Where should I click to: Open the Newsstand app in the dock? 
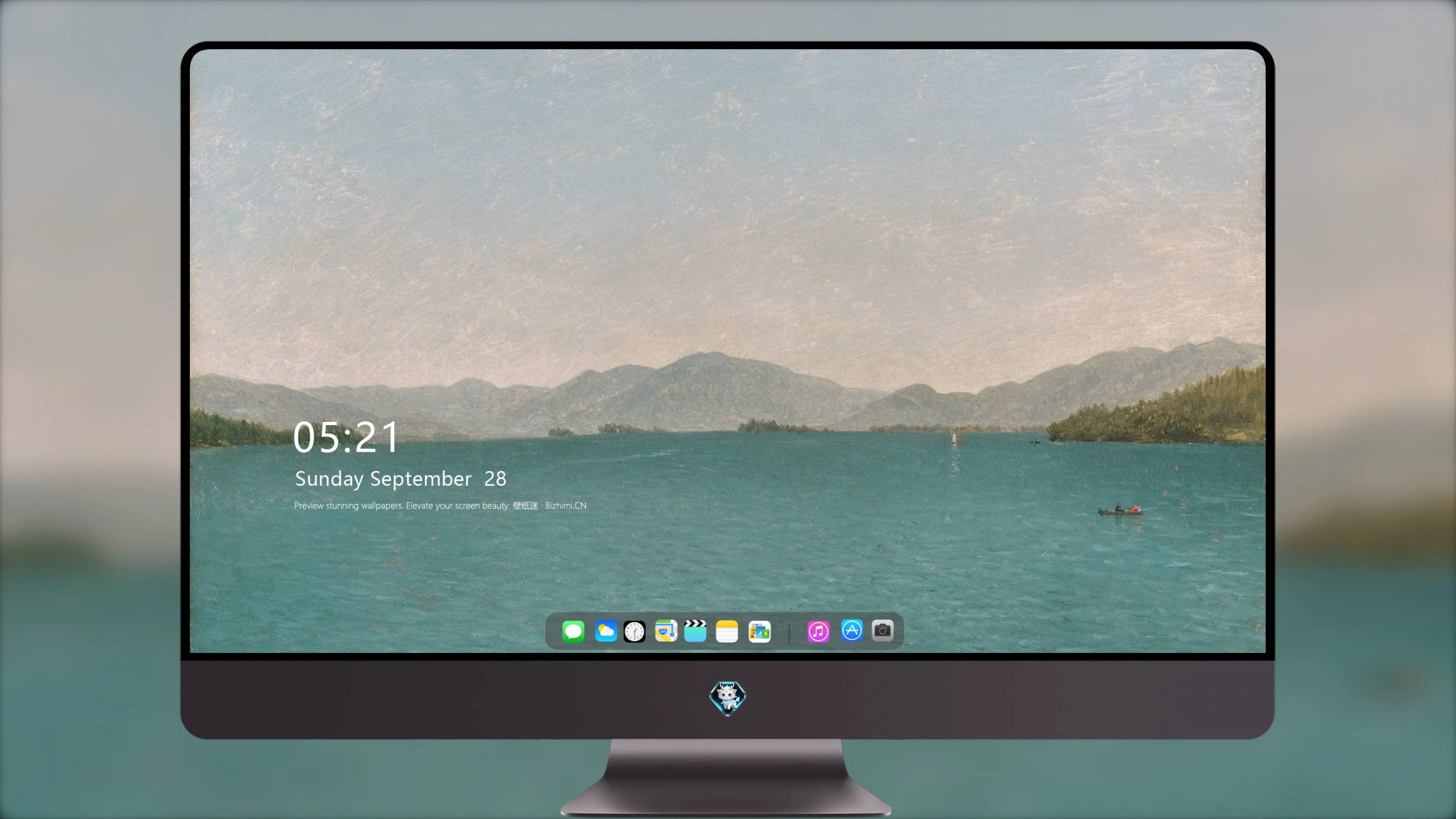coord(759,631)
